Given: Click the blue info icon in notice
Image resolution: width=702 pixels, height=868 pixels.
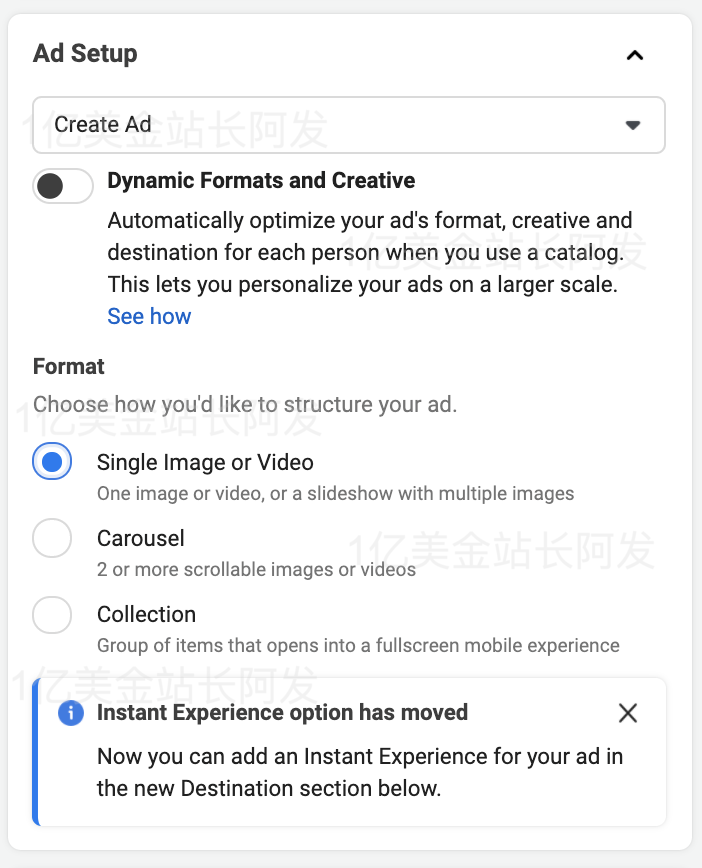Looking at the screenshot, I should click(x=71, y=713).
